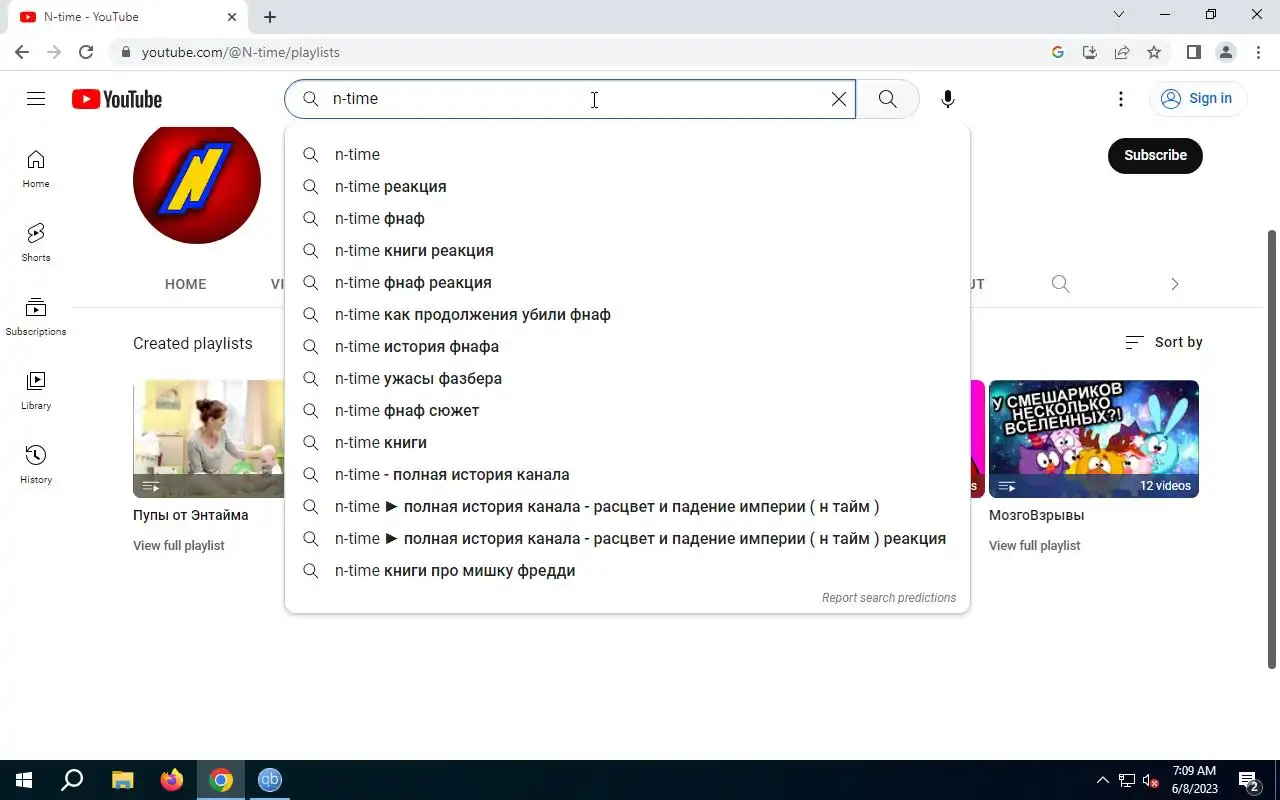Click the Google icon in address bar

click(1058, 52)
